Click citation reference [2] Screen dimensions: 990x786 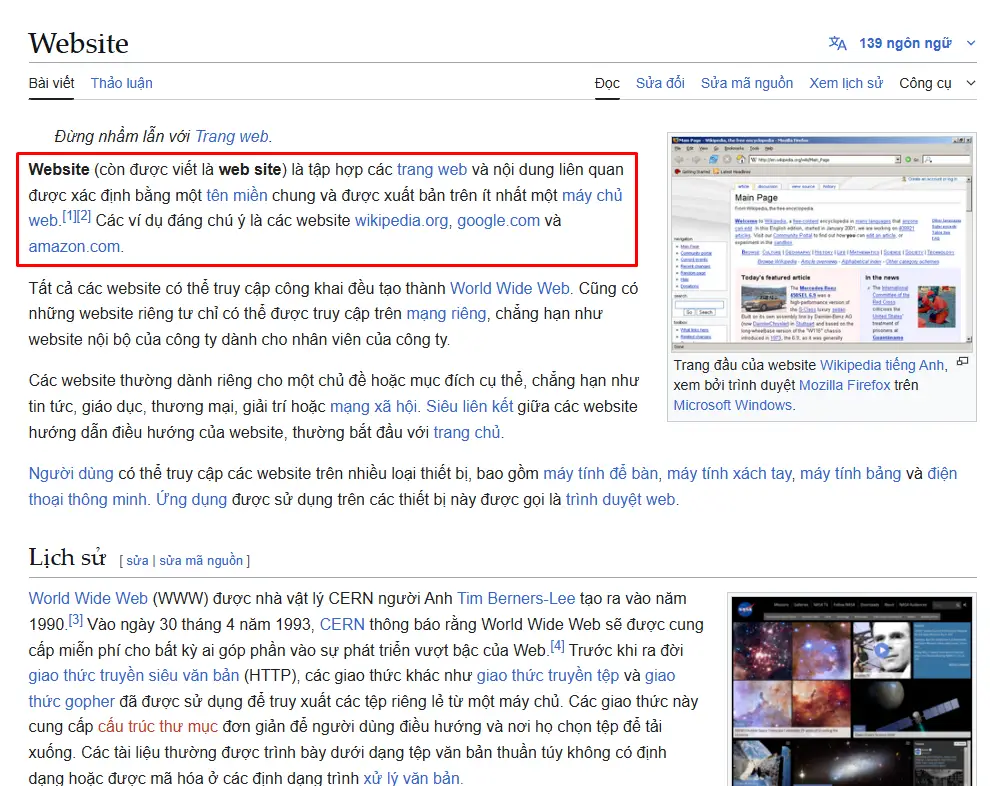pos(84,217)
